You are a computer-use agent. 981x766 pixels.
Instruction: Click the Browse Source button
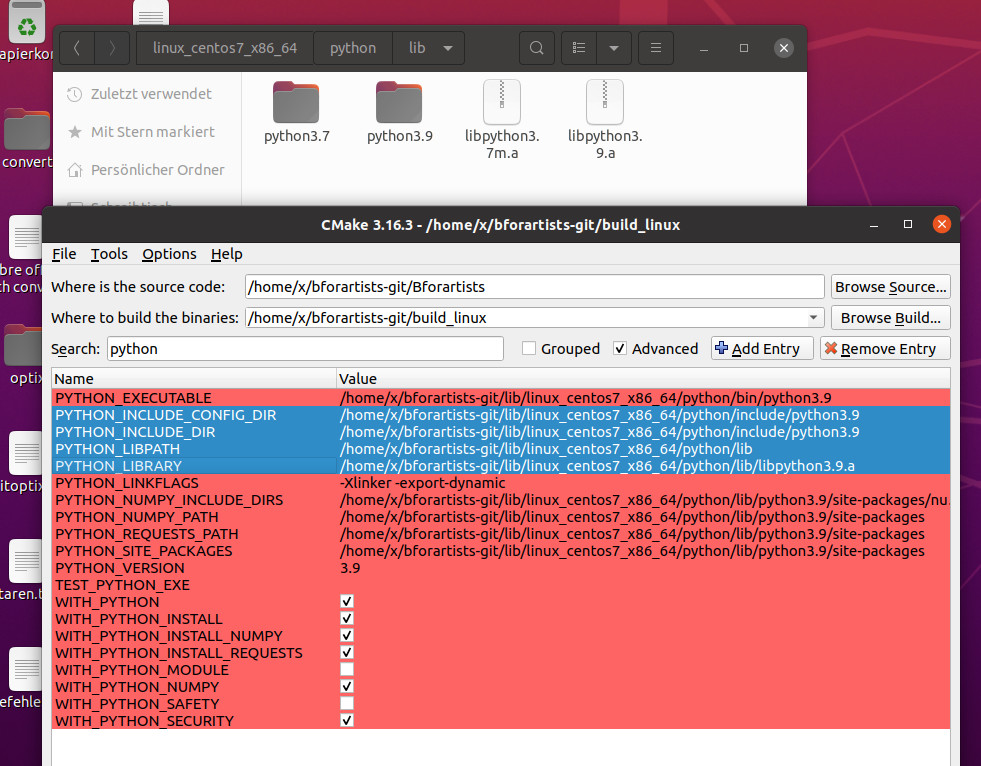[890, 287]
